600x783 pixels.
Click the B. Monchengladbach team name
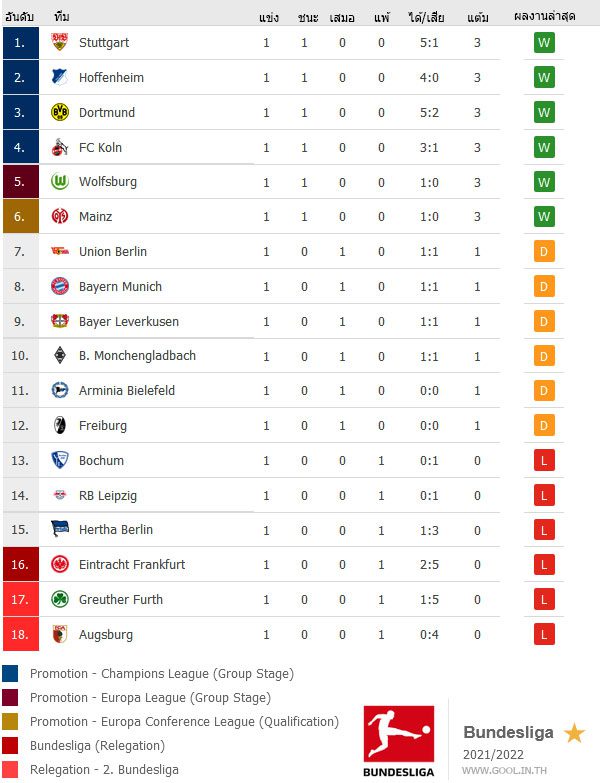tap(137, 356)
